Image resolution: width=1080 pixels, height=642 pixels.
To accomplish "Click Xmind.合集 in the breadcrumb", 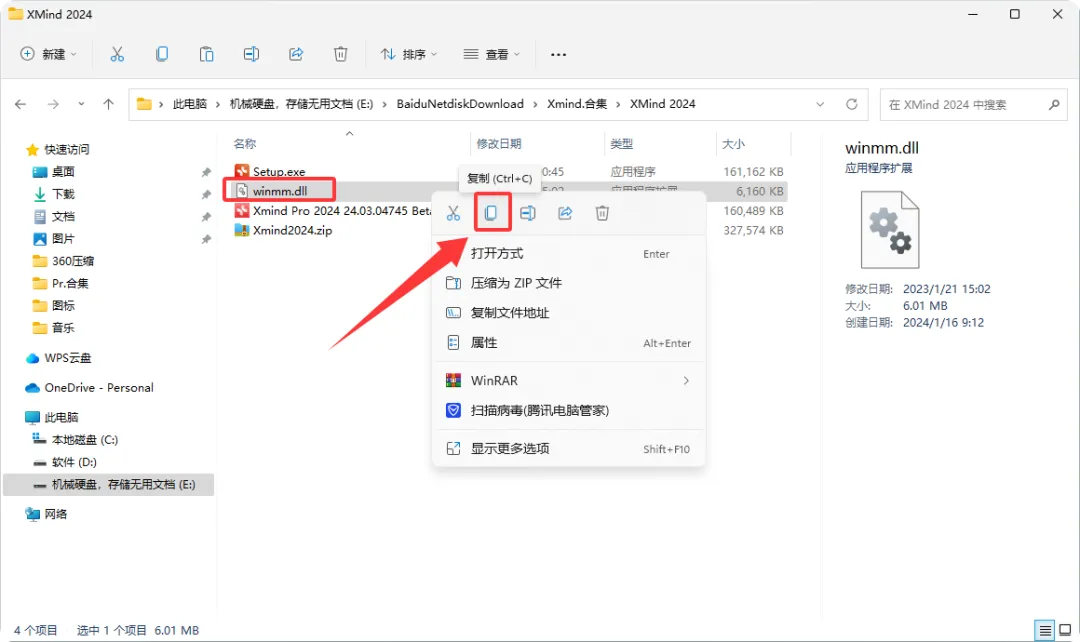I will [x=577, y=104].
